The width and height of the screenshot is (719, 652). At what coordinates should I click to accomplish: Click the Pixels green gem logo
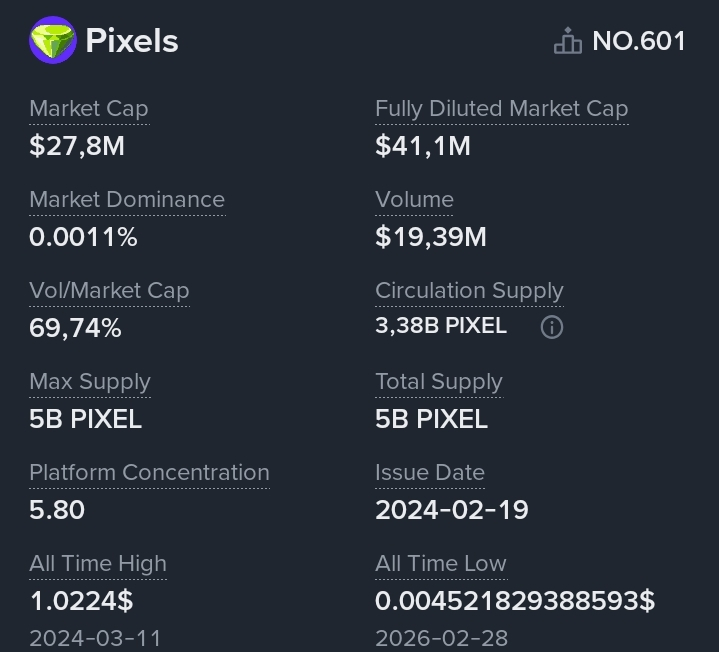tap(53, 41)
